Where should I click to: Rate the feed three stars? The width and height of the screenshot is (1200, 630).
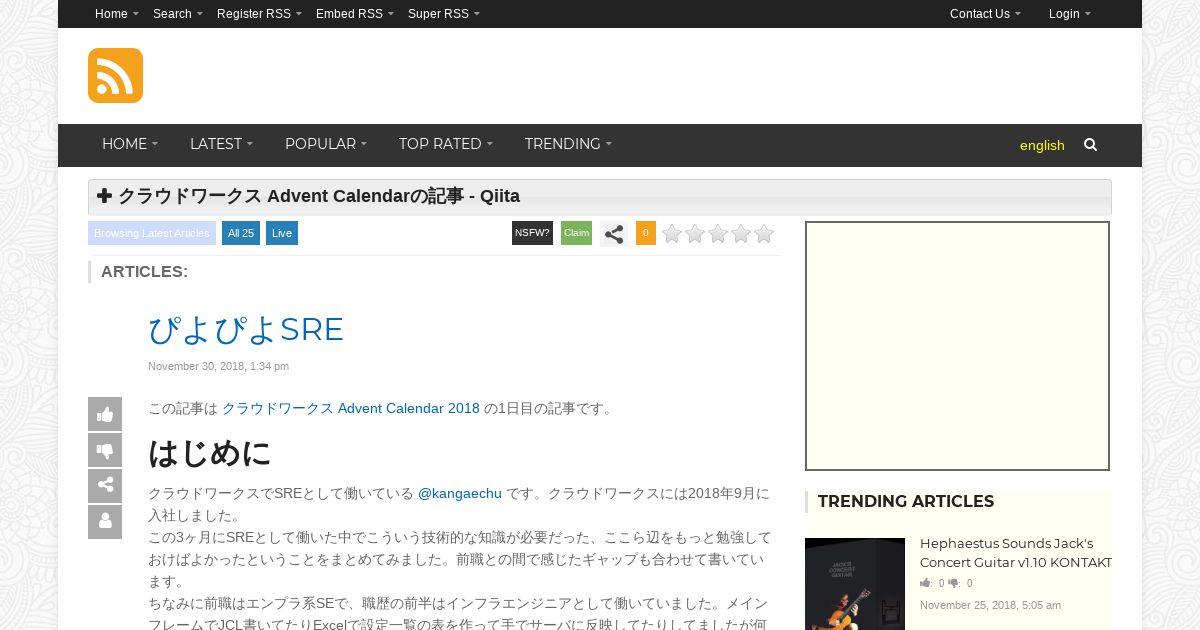tap(718, 234)
